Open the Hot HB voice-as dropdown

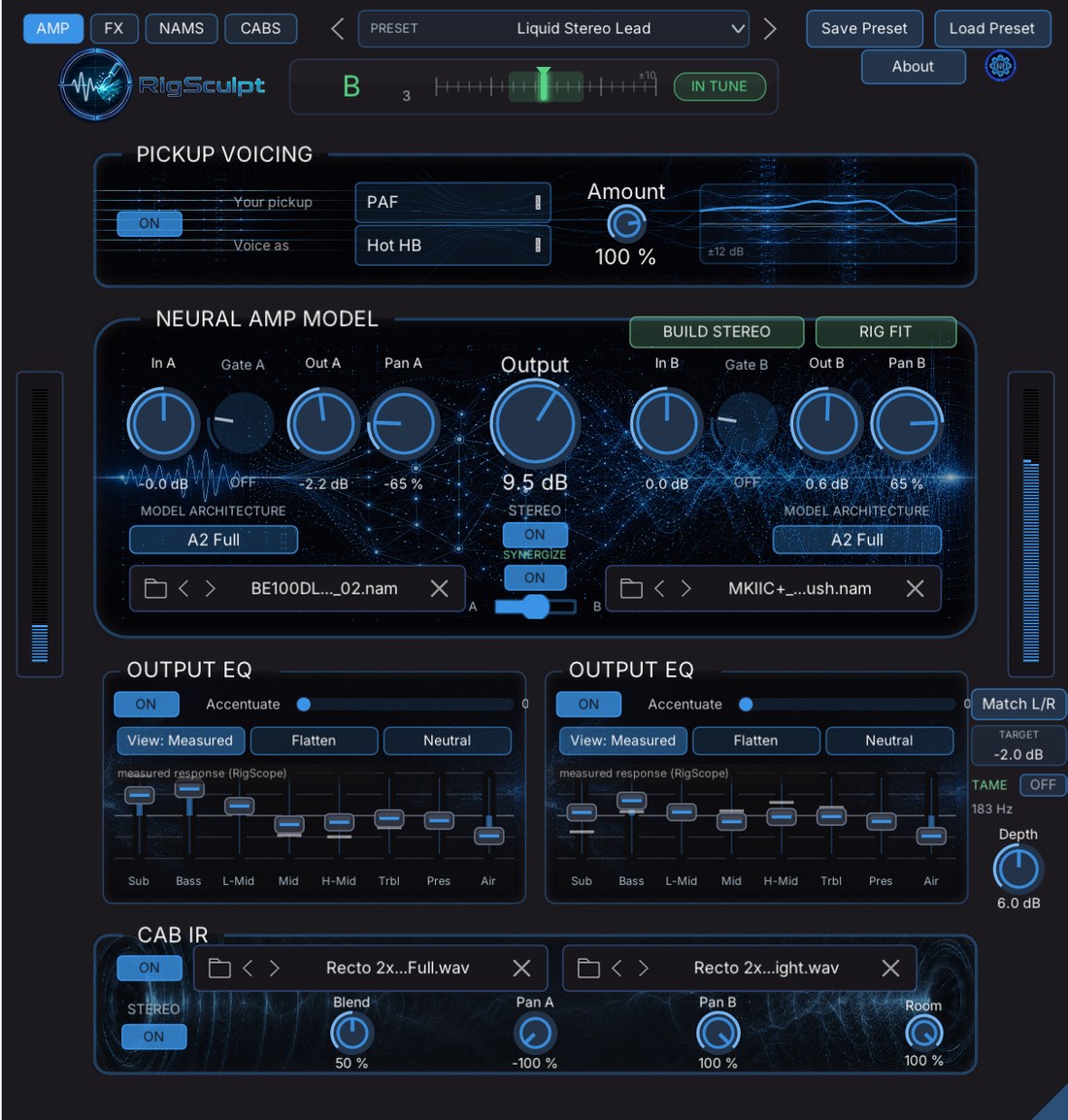(x=452, y=246)
